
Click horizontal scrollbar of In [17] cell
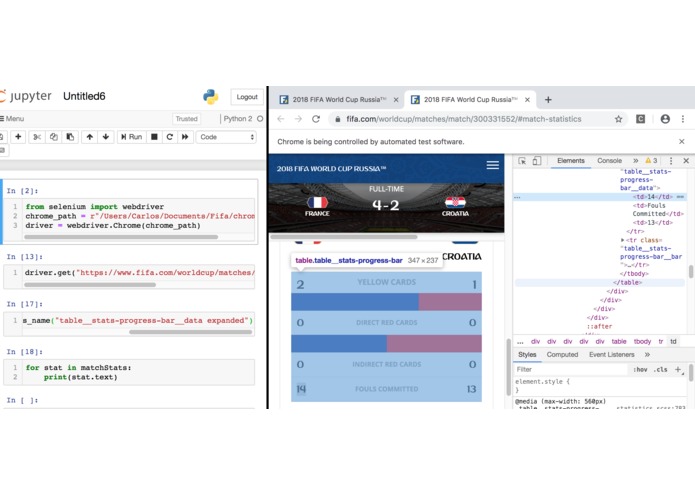point(191,332)
